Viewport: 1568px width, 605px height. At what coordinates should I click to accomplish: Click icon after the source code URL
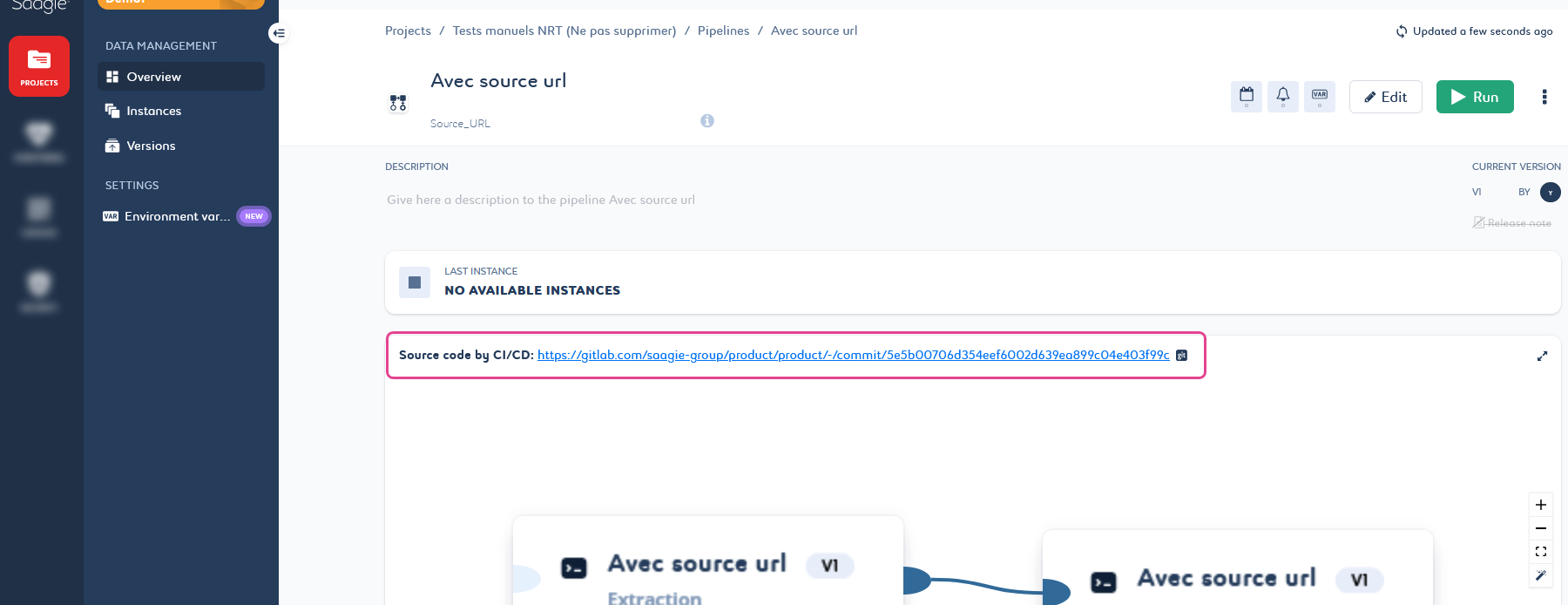[1182, 355]
